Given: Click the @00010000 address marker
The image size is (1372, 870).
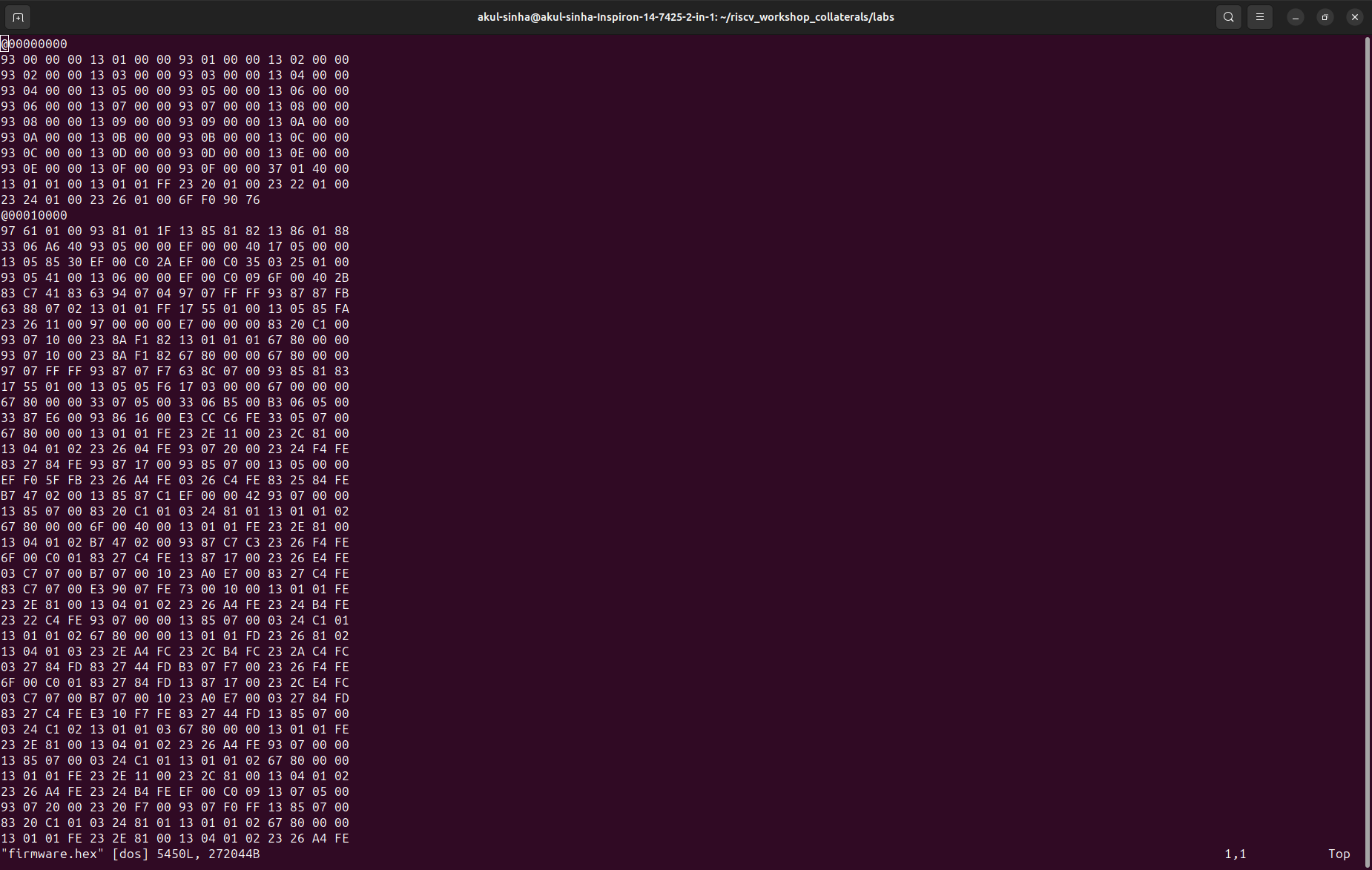Looking at the screenshot, I should tap(34, 215).
